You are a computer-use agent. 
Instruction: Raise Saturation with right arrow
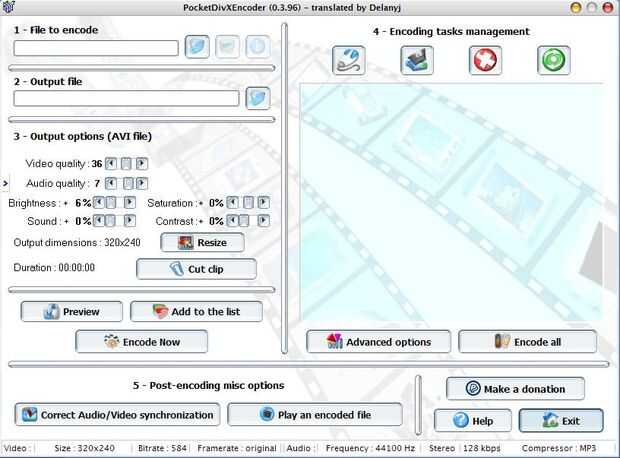pyautogui.click(x=263, y=203)
